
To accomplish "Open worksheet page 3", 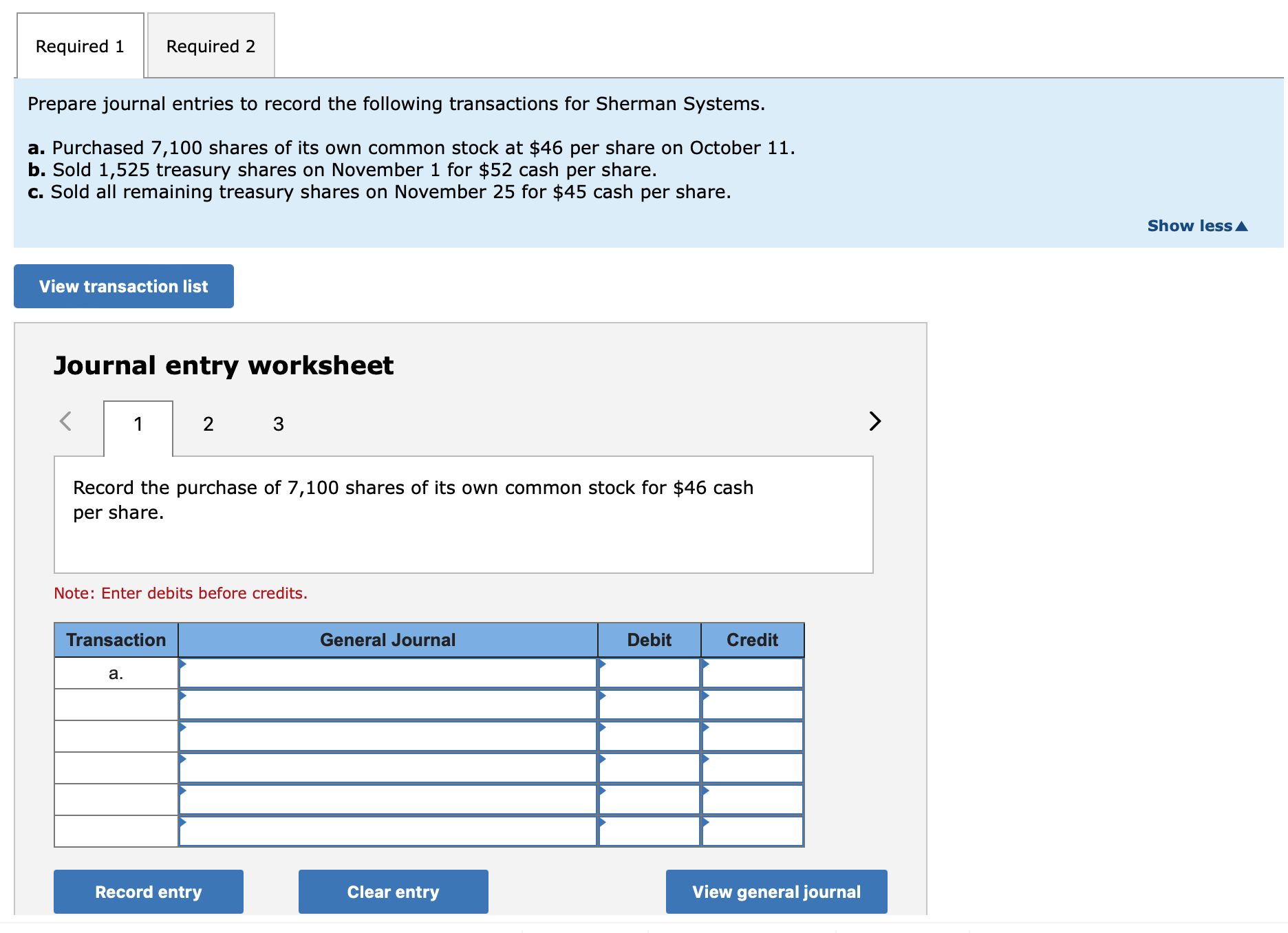I will click(278, 425).
